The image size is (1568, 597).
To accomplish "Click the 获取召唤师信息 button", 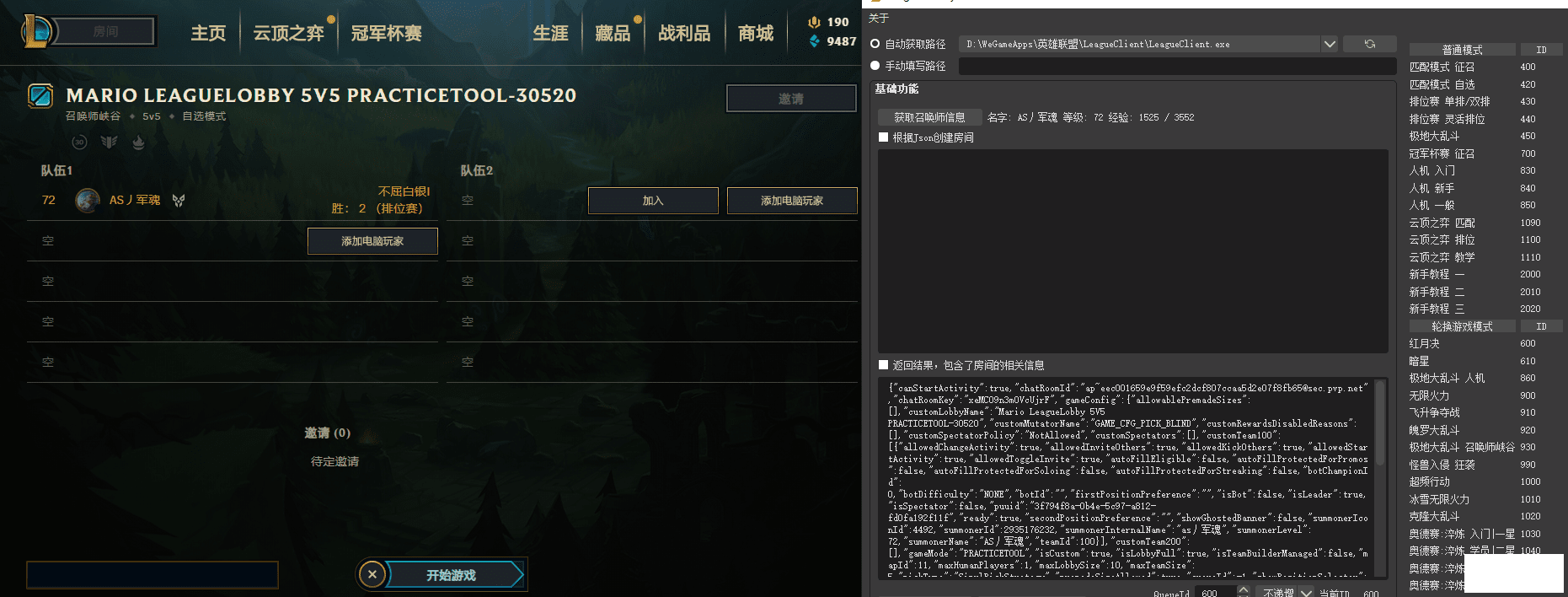I will pos(929,117).
